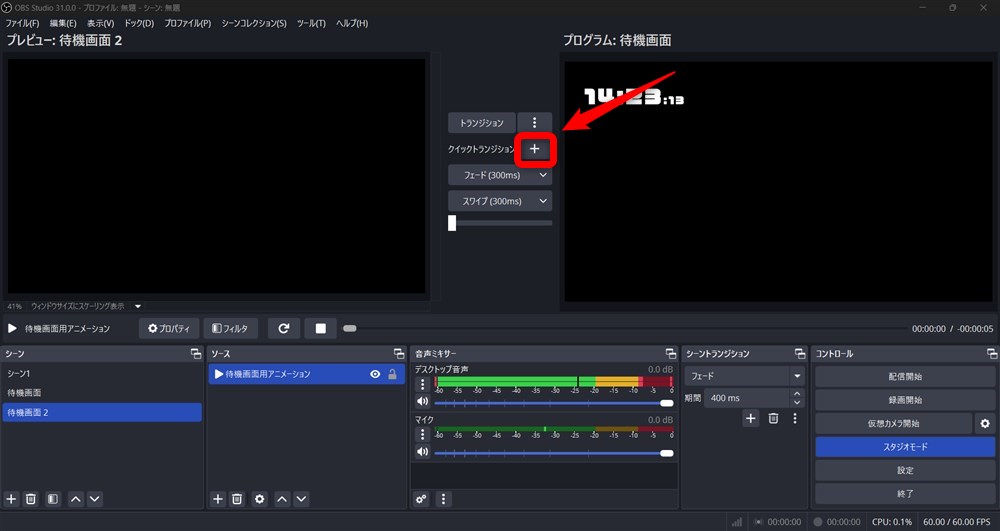
Task: Stop media playback with the square button
Action: click(321, 328)
